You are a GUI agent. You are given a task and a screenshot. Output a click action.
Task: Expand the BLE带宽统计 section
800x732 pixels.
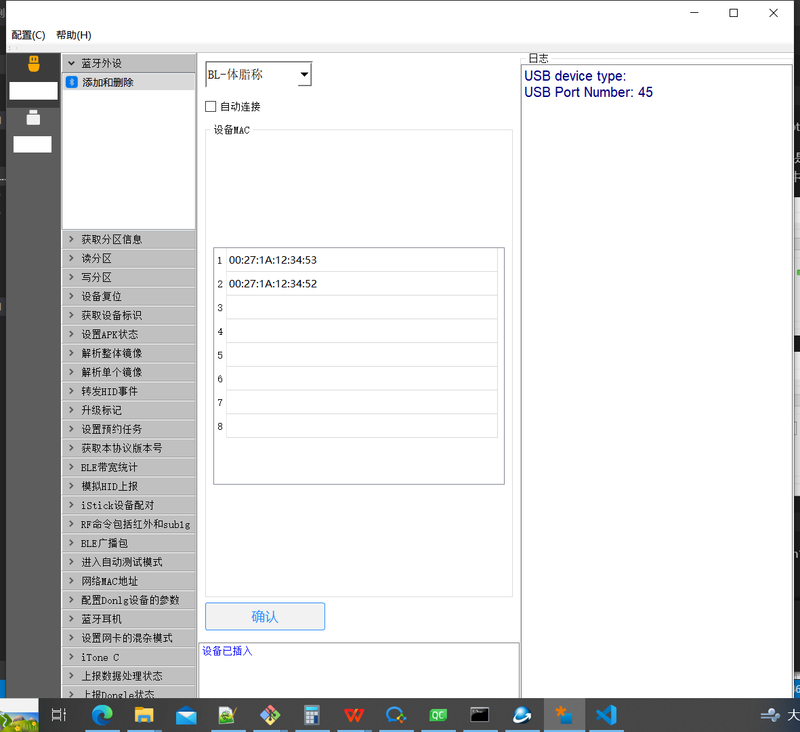[129, 467]
